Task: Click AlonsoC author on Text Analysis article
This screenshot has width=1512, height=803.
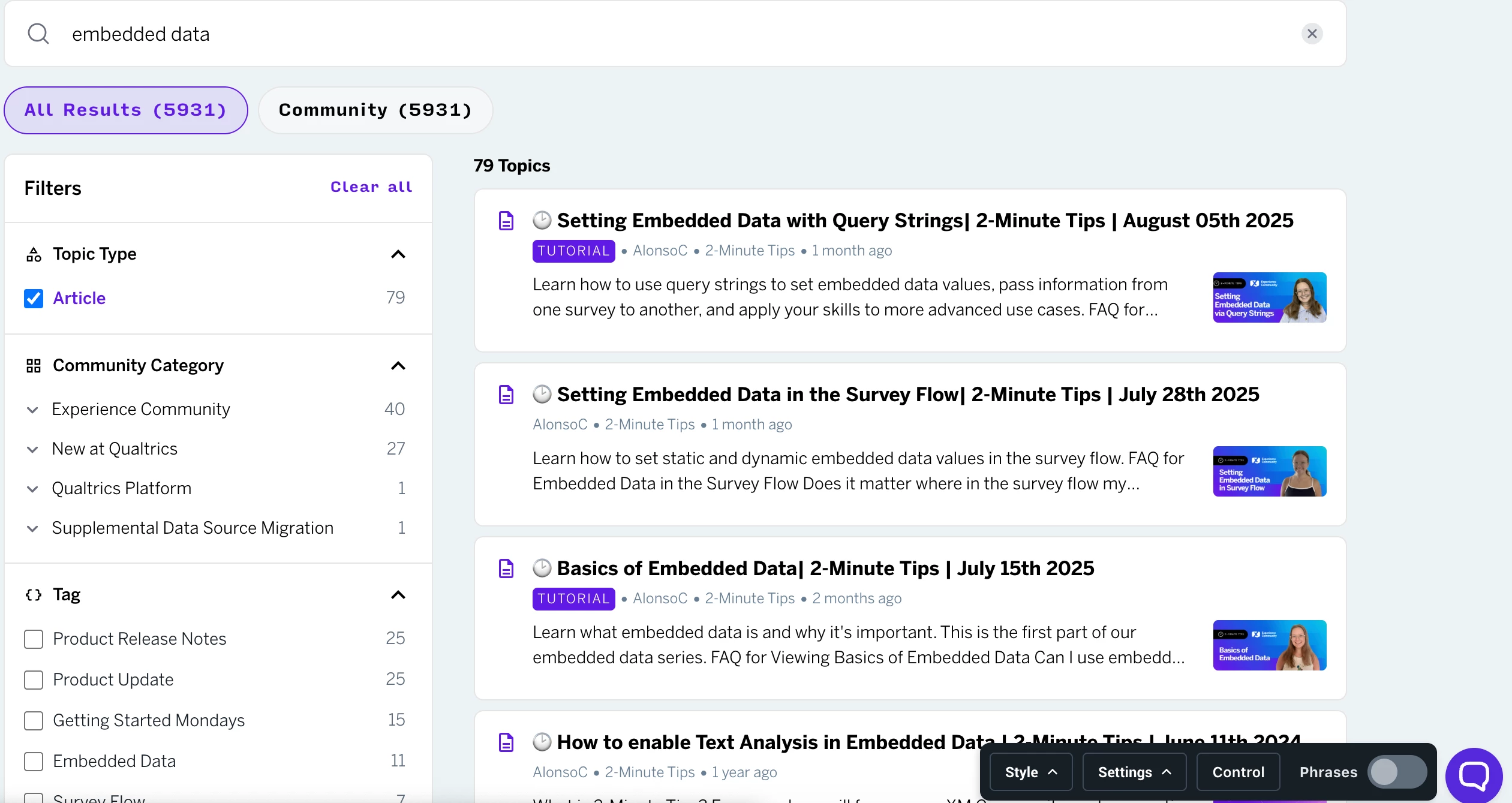Action: (x=560, y=772)
